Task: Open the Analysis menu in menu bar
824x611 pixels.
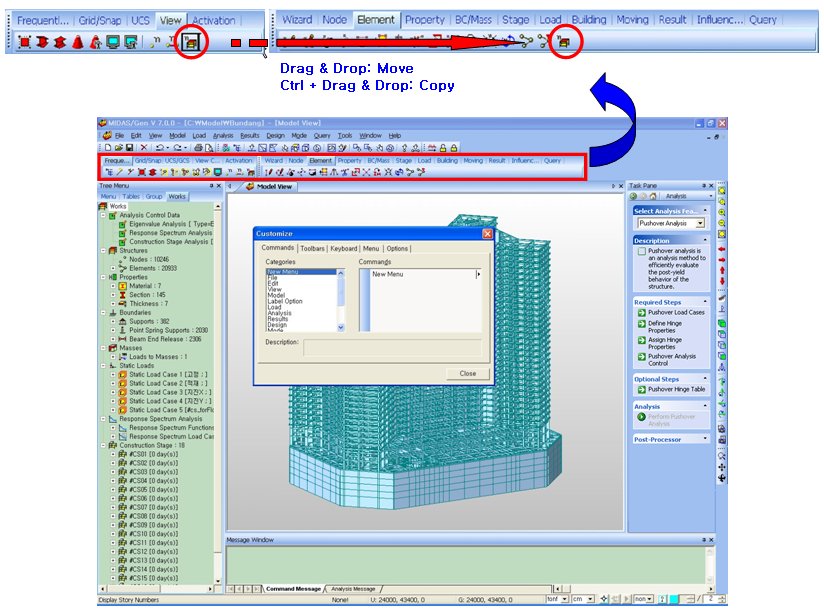Action: coord(223,135)
